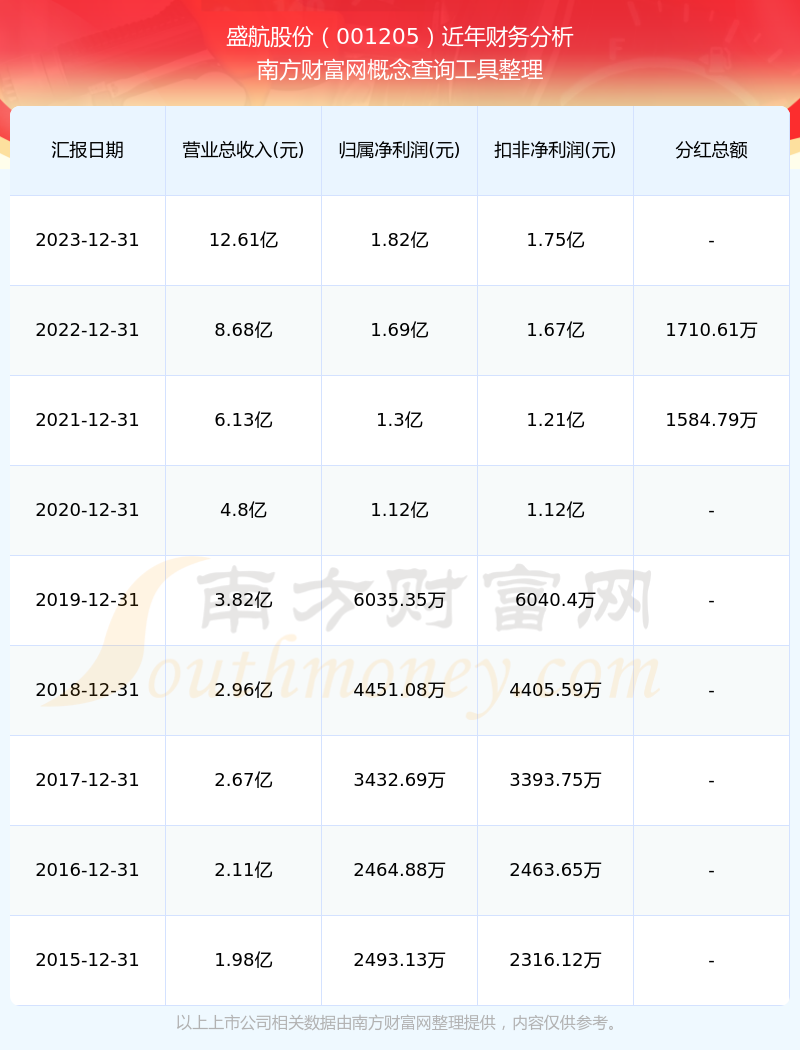
Task: Select the 分红总额 column header
Action: coord(712,150)
